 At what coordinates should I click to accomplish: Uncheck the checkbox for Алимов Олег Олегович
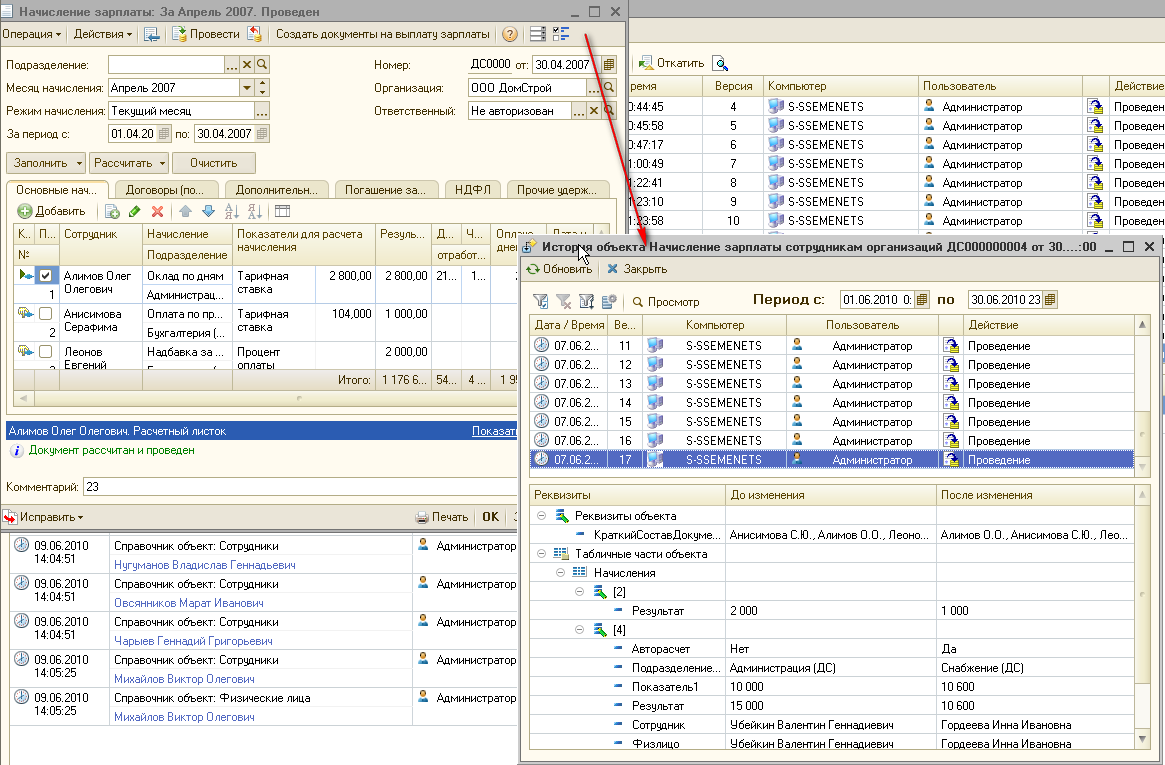tap(45, 276)
